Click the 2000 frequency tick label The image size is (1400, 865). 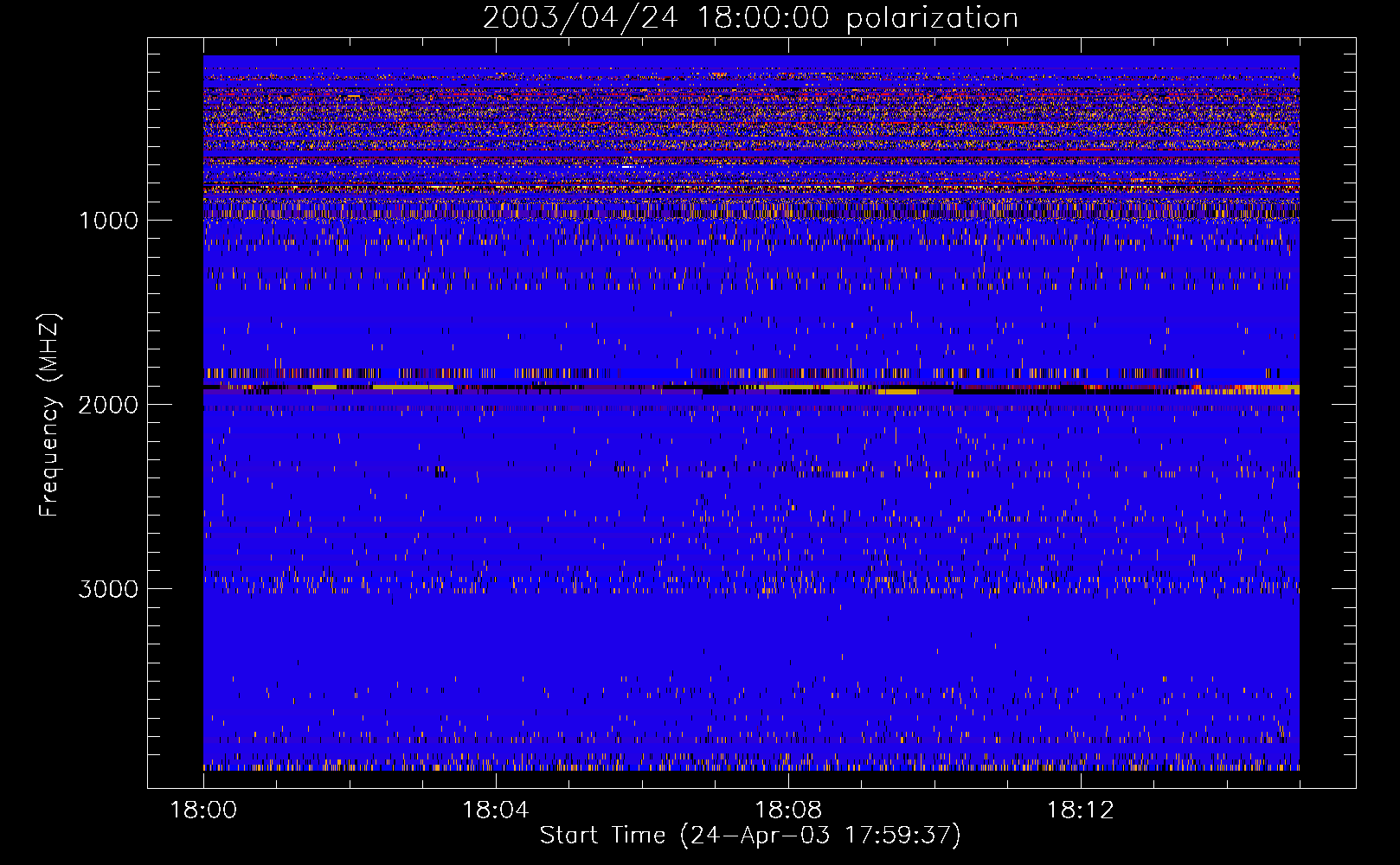(108, 405)
